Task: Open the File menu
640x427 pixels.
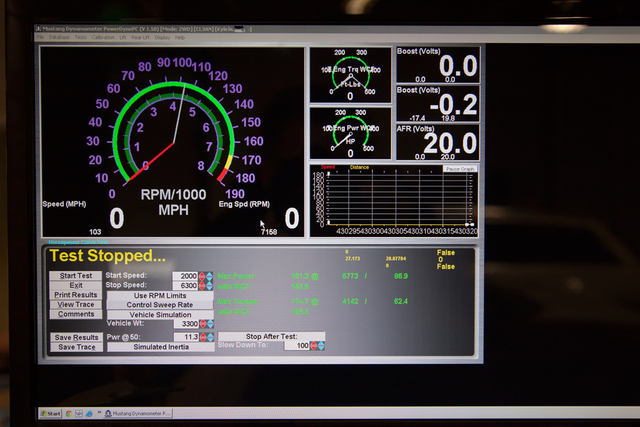Action: [40, 37]
